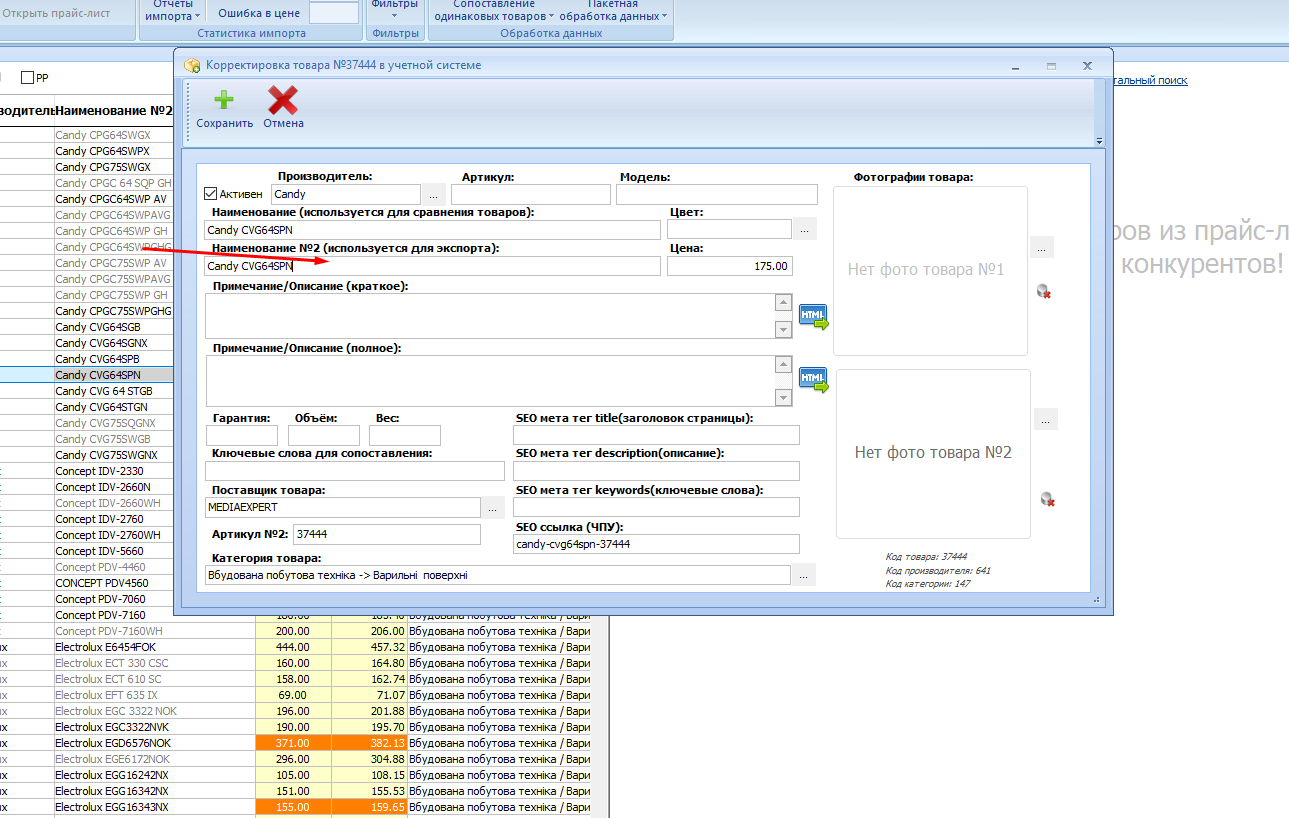
Task: Click the Ключевые слова для сопоставления field
Action: point(355,471)
